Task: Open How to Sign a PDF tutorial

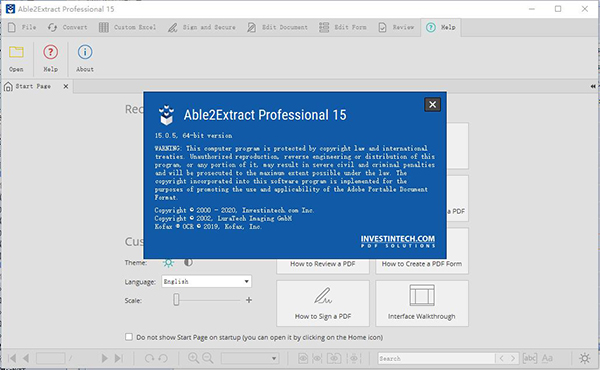Action: tap(323, 303)
